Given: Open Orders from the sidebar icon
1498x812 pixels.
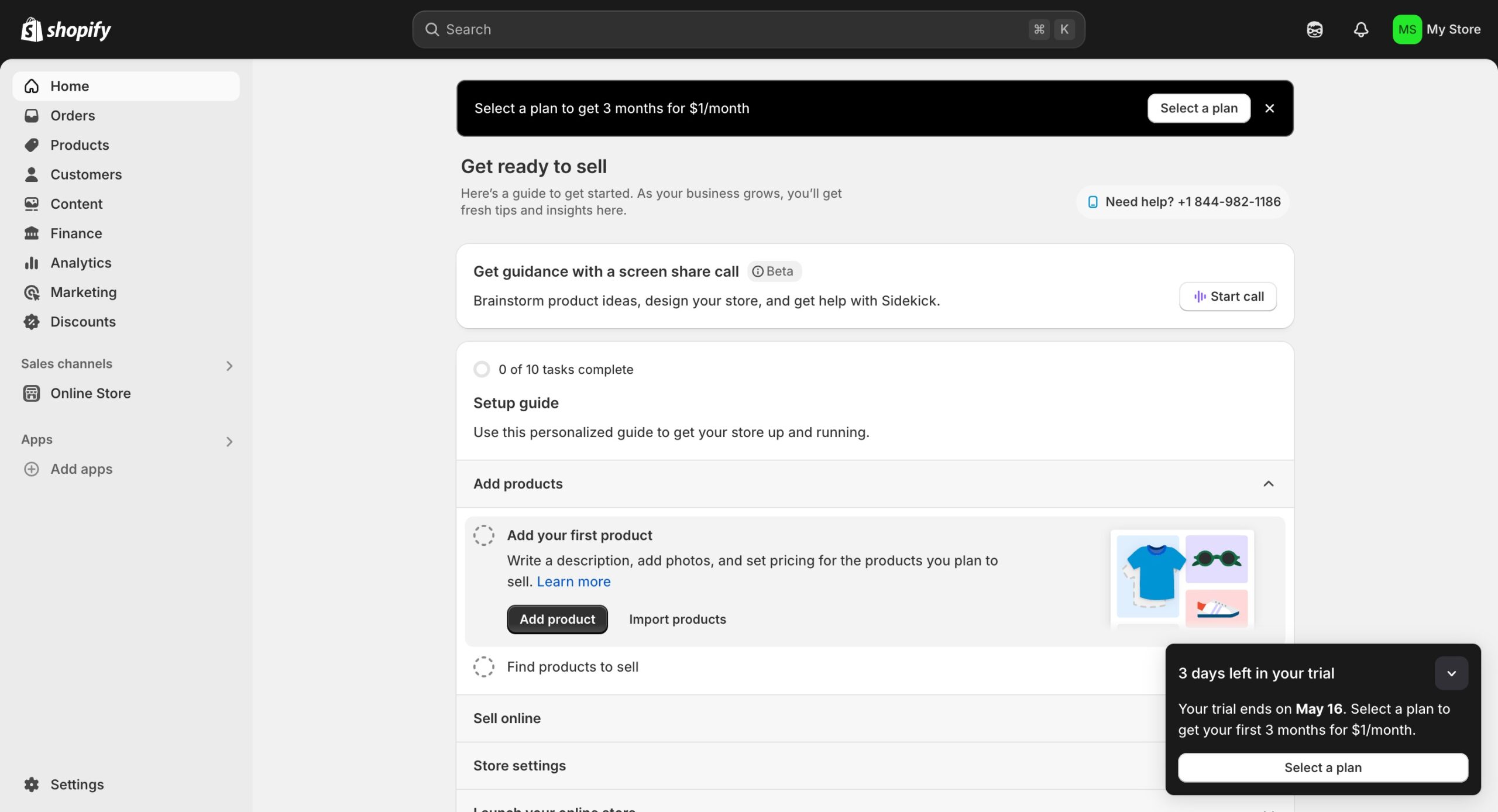Looking at the screenshot, I should point(32,116).
